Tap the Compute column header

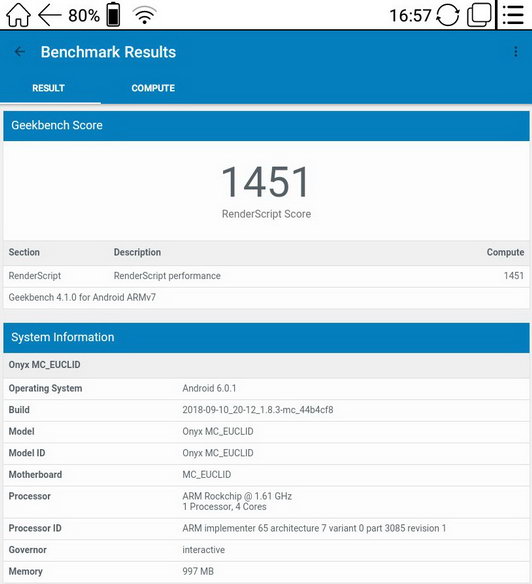(505, 252)
